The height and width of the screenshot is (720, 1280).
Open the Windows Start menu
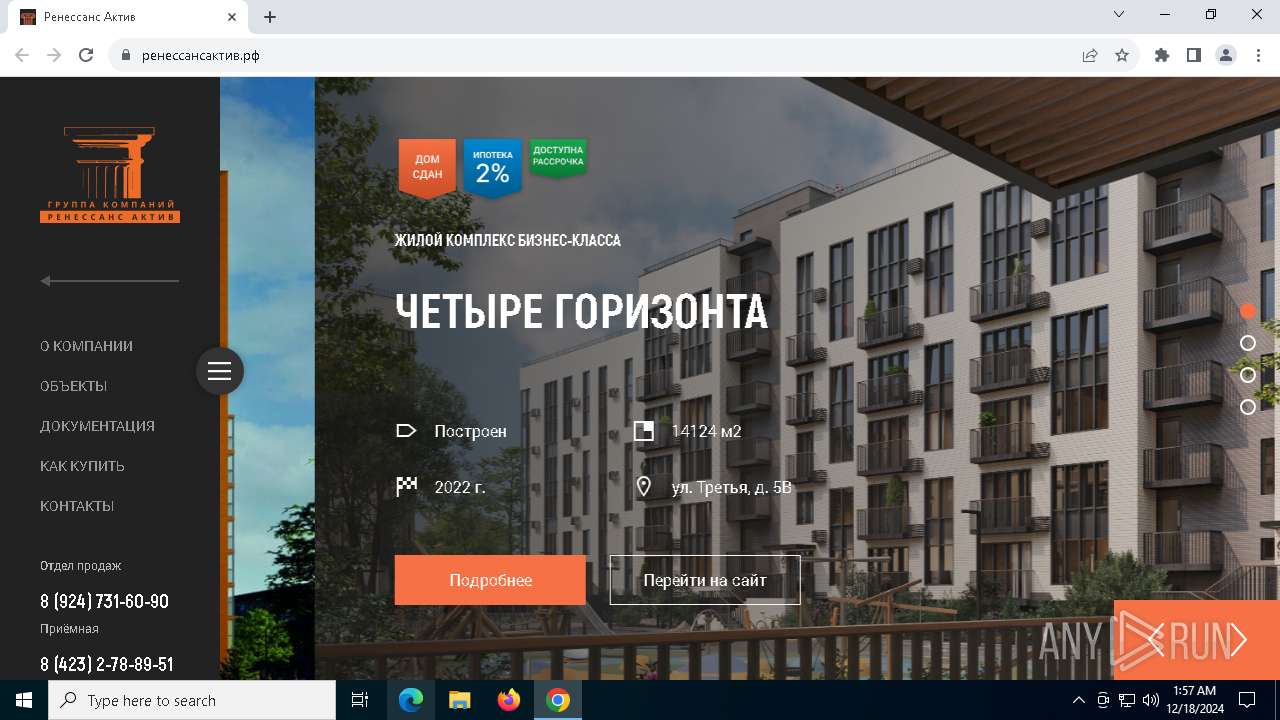click(24, 700)
